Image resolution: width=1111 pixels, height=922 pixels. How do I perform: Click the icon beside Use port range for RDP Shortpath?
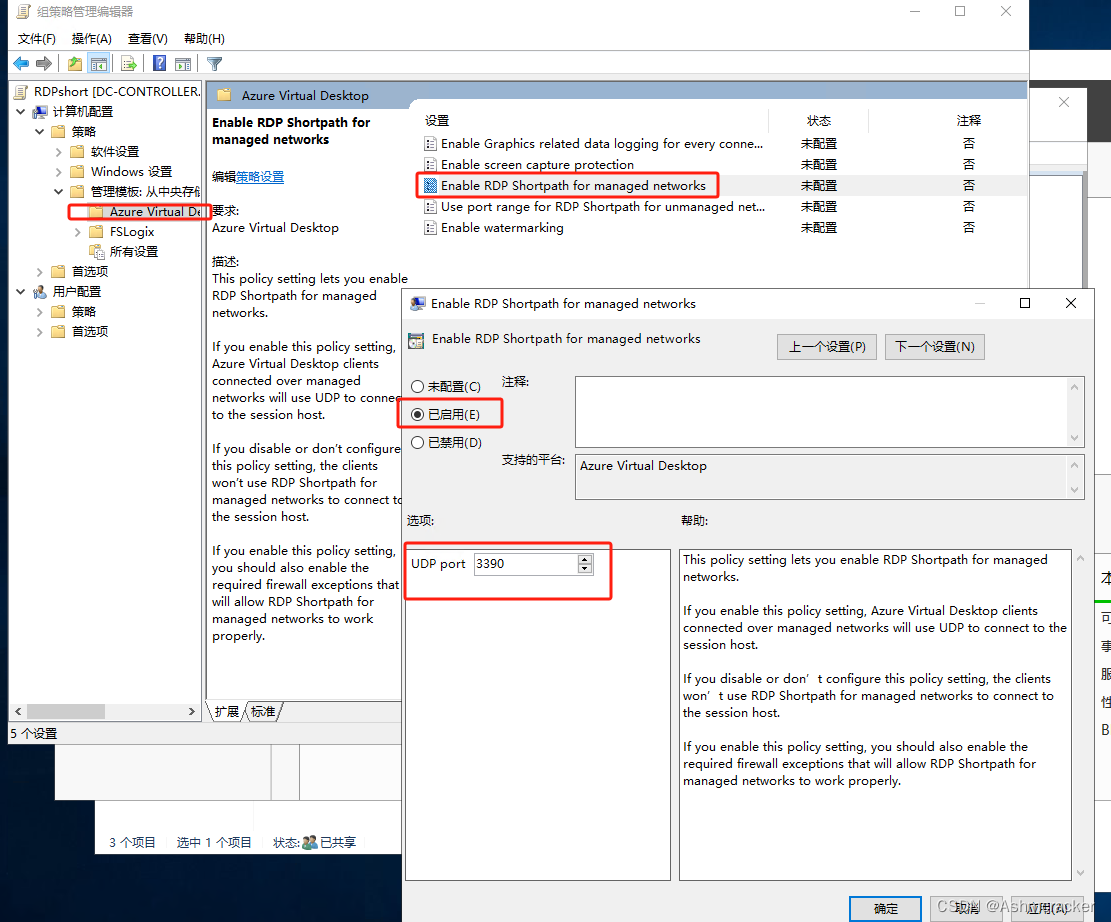click(x=430, y=207)
